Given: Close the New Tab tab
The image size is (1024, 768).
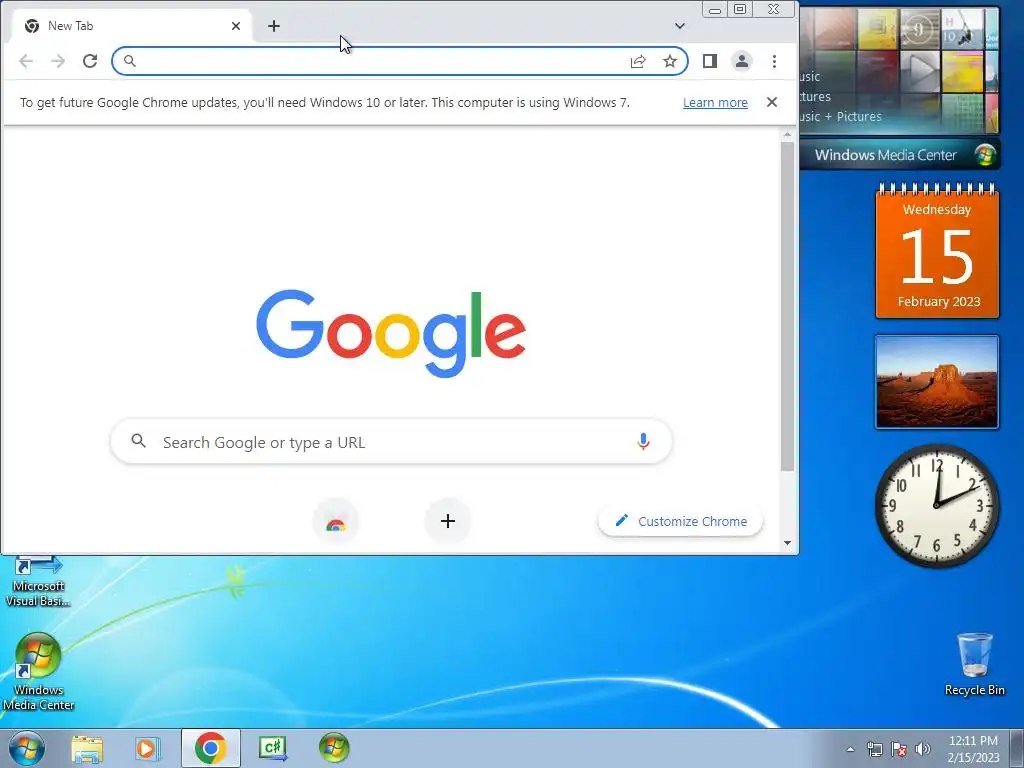Looking at the screenshot, I should tap(236, 26).
